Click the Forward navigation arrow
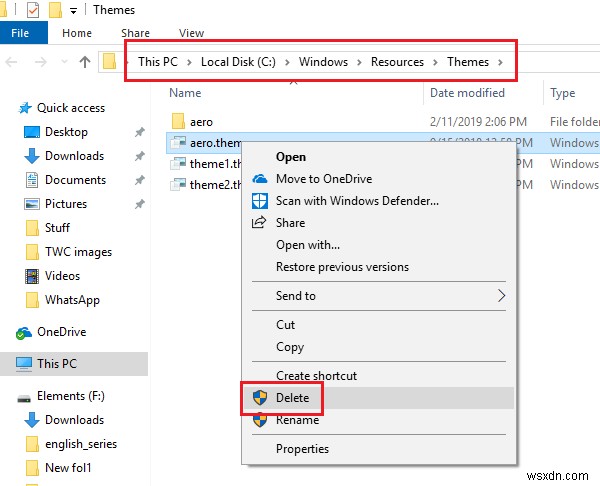Image resolution: width=600 pixels, height=486 pixels. tap(41, 62)
